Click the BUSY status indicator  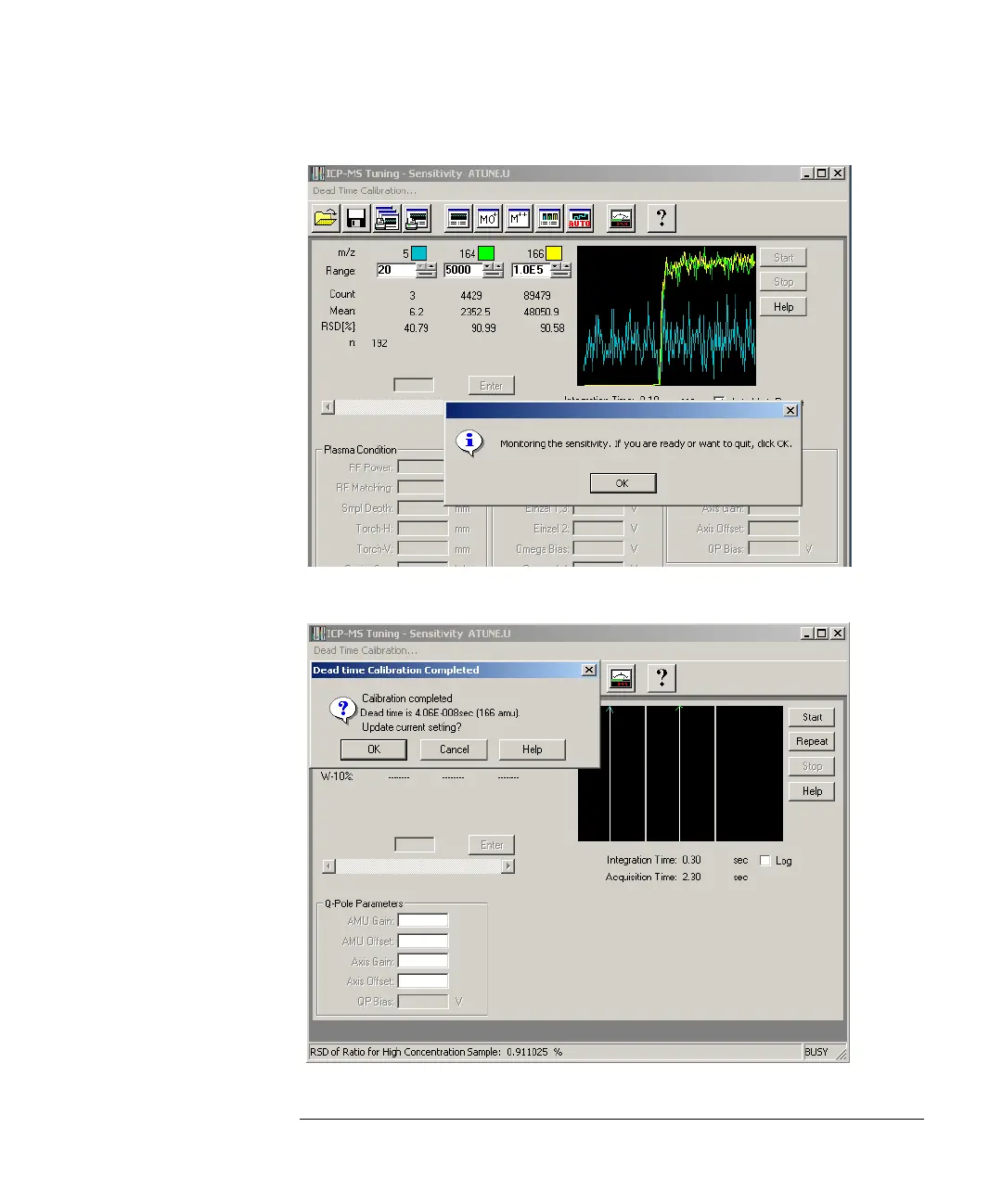coord(816,1052)
